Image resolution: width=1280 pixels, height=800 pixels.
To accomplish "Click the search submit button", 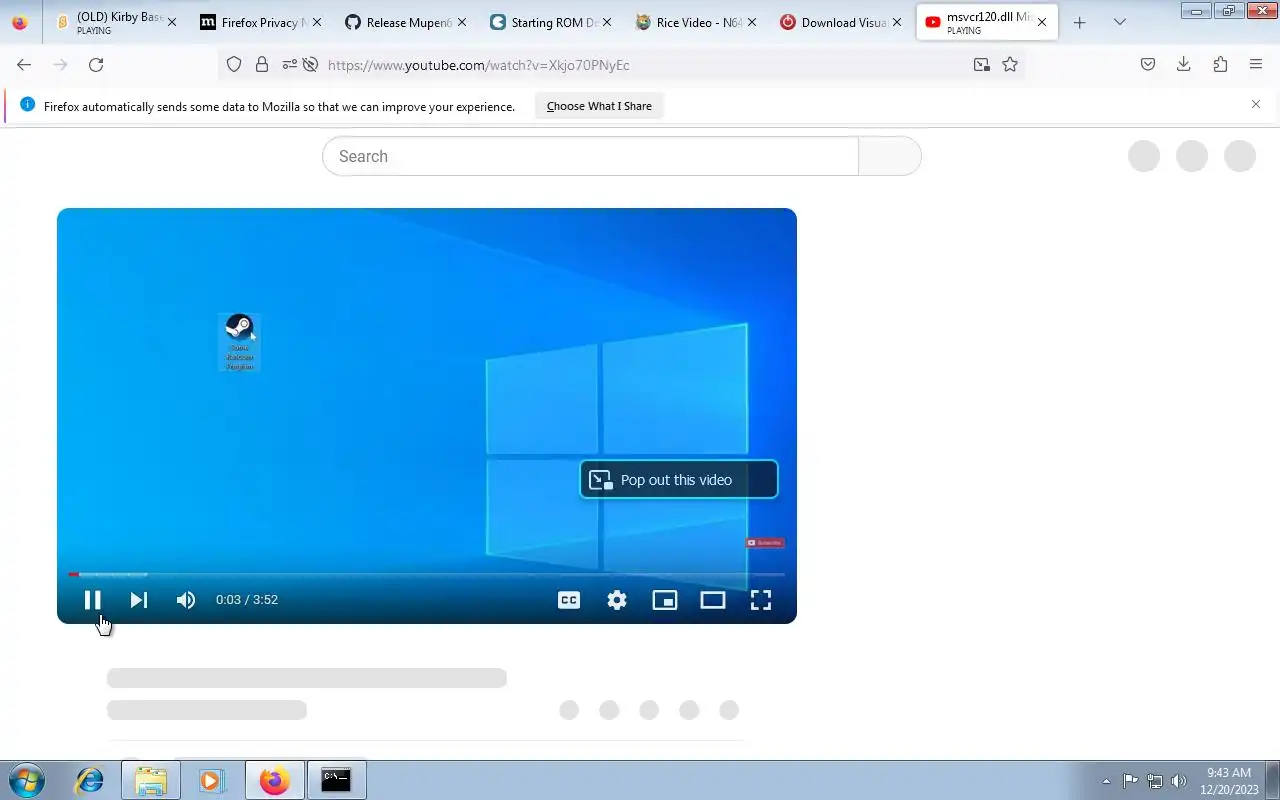I will pyautogui.click(x=890, y=156).
